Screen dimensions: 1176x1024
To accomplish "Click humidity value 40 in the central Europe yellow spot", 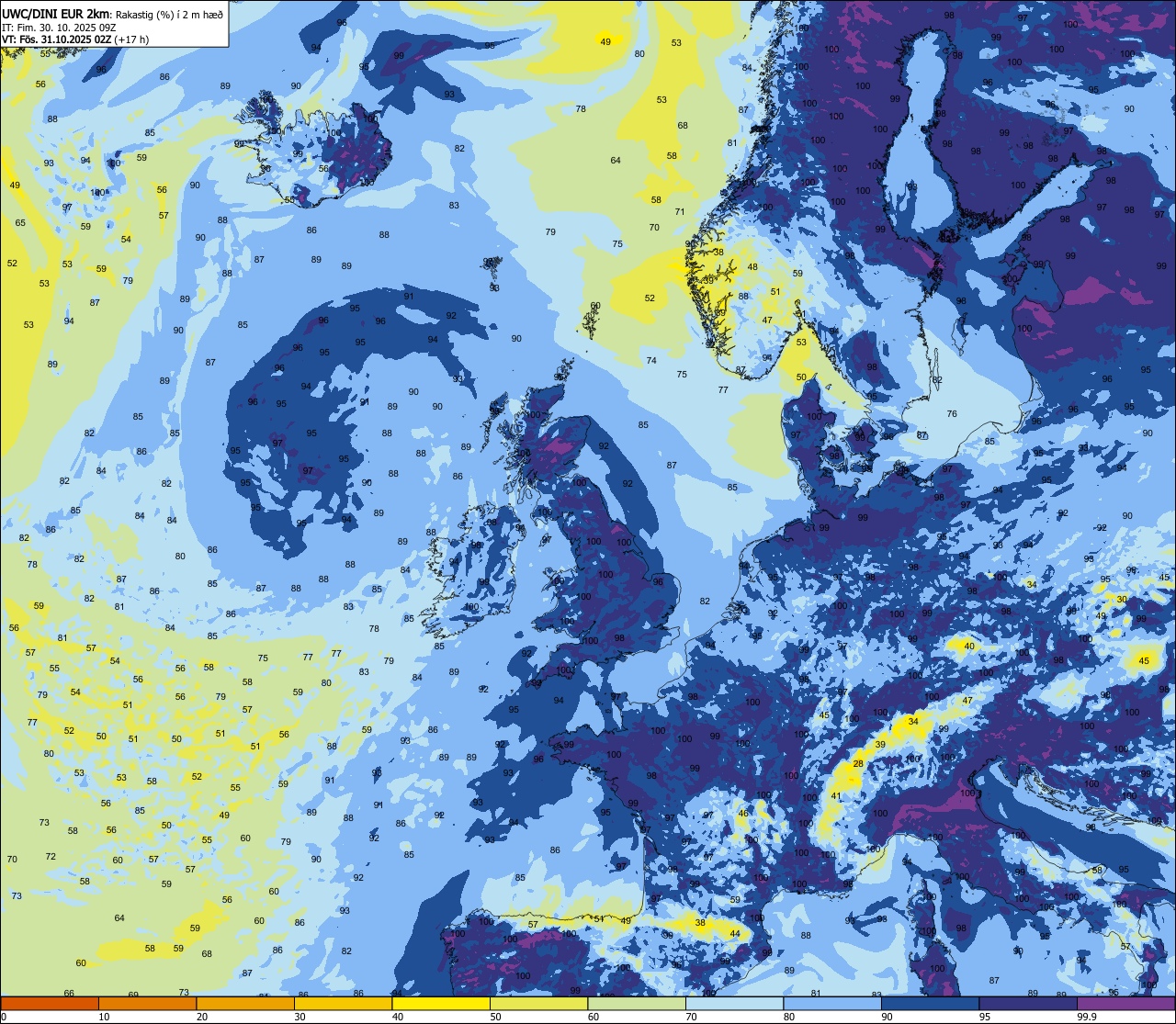I will 969,647.
